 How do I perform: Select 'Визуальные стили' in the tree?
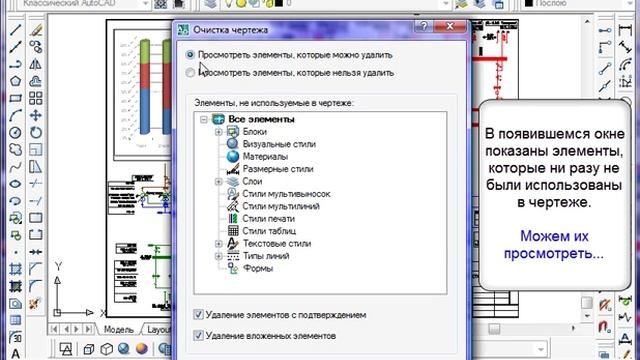tap(279, 144)
